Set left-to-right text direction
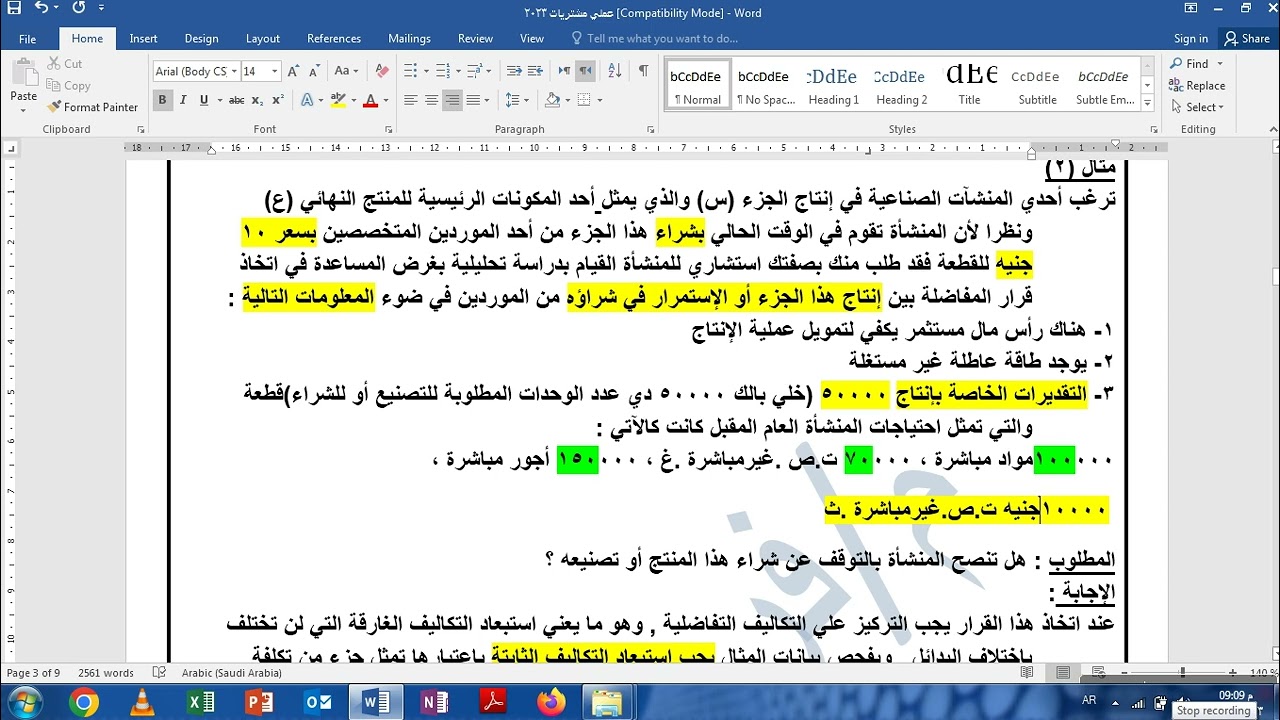 564,71
